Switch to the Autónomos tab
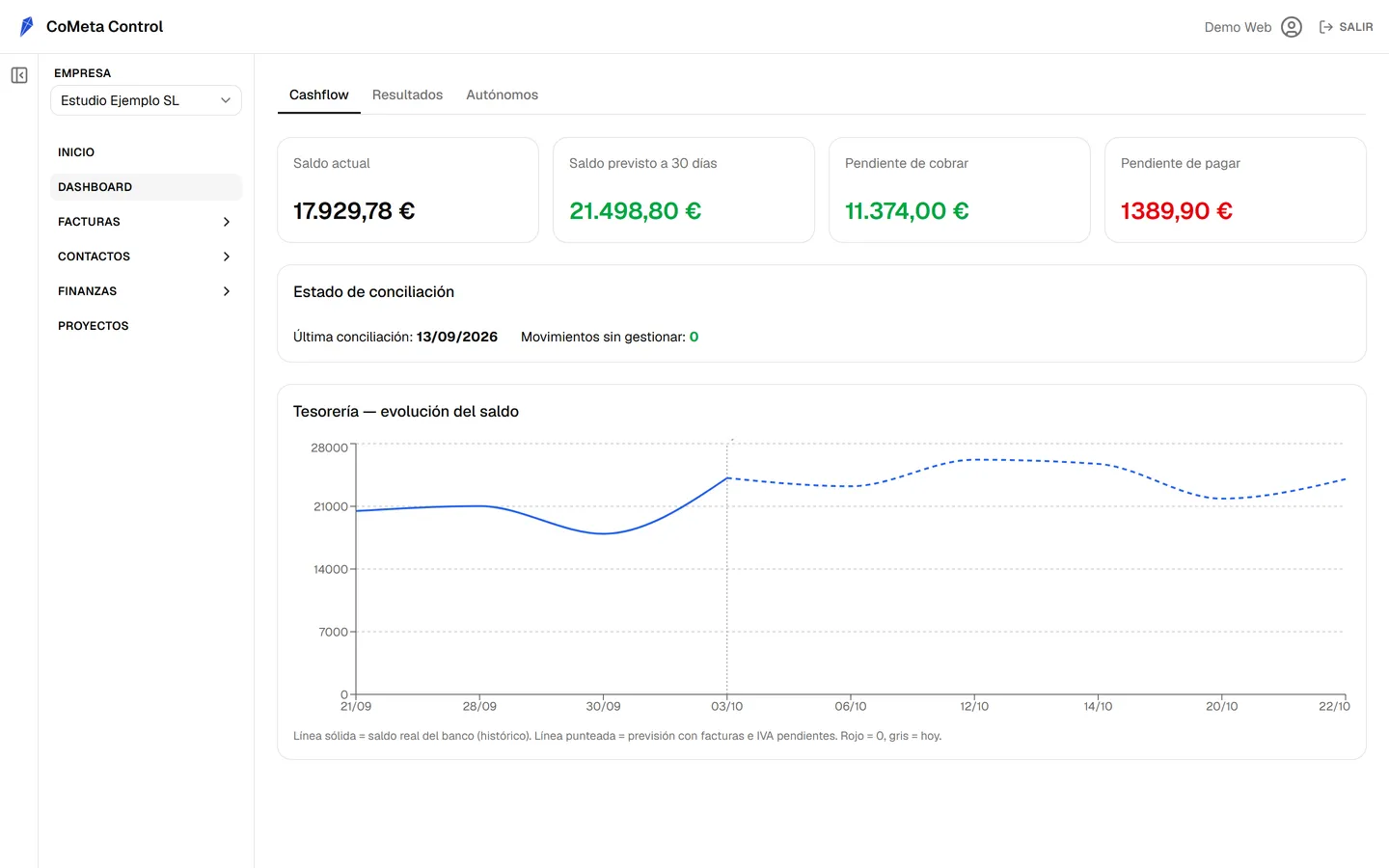Image resolution: width=1389 pixels, height=868 pixels. coord(502,95)
